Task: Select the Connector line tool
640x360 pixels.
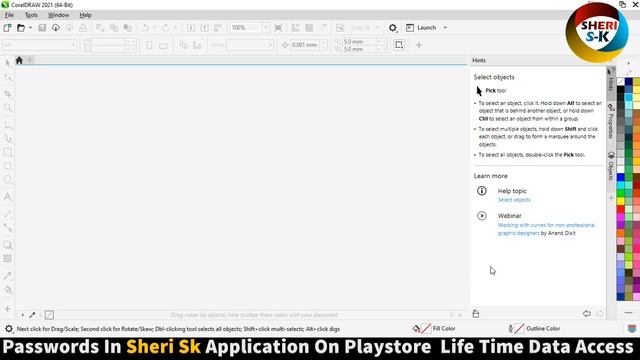Action: point(7,228)
